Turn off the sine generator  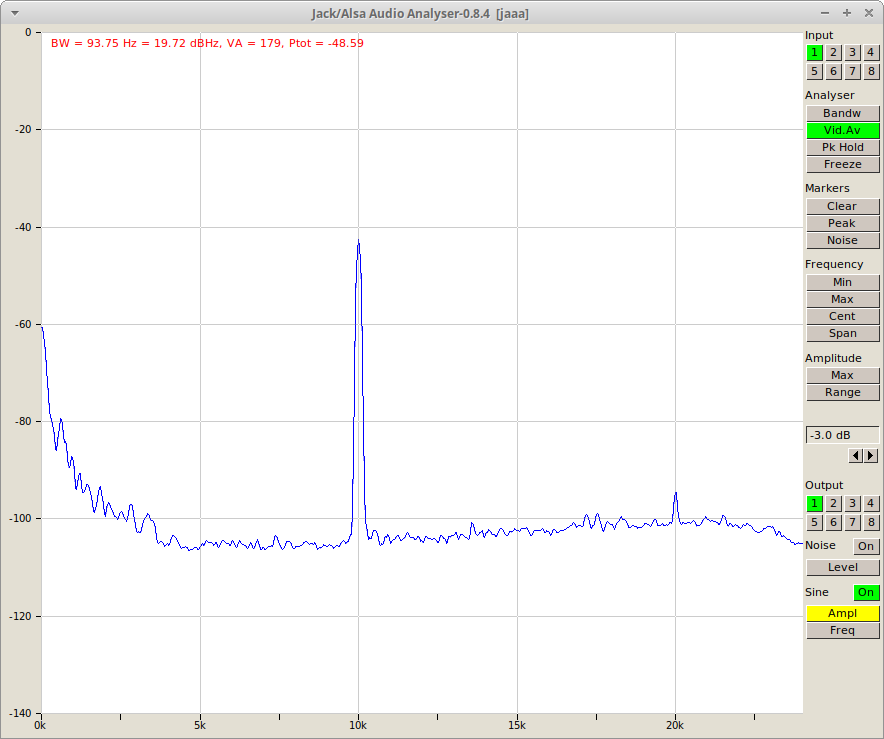866,592
